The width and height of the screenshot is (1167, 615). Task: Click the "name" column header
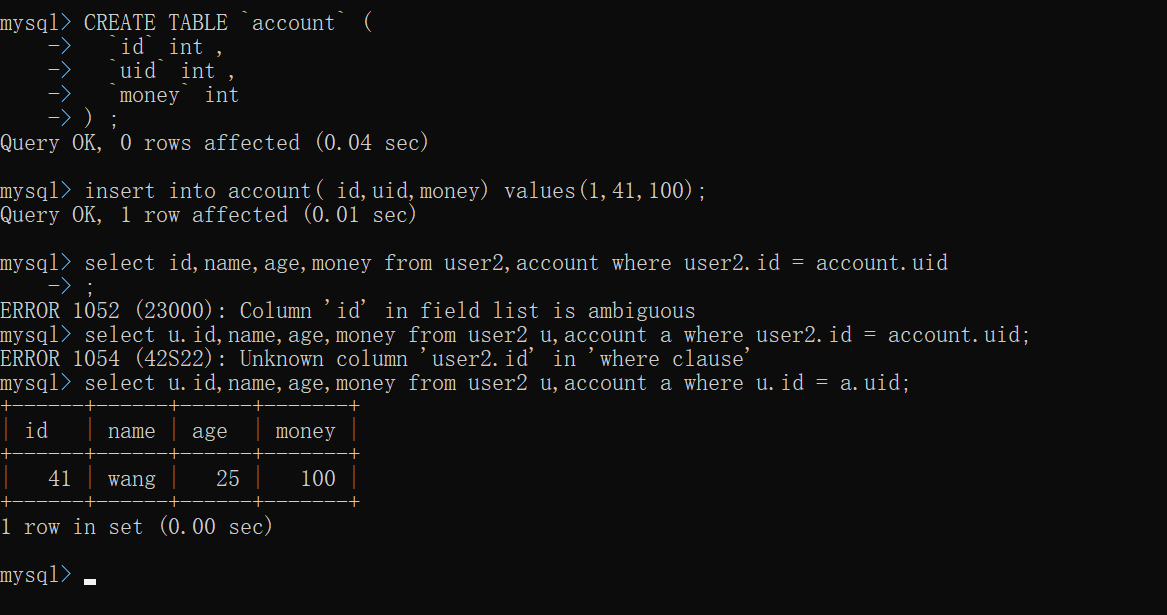[131, 431]
